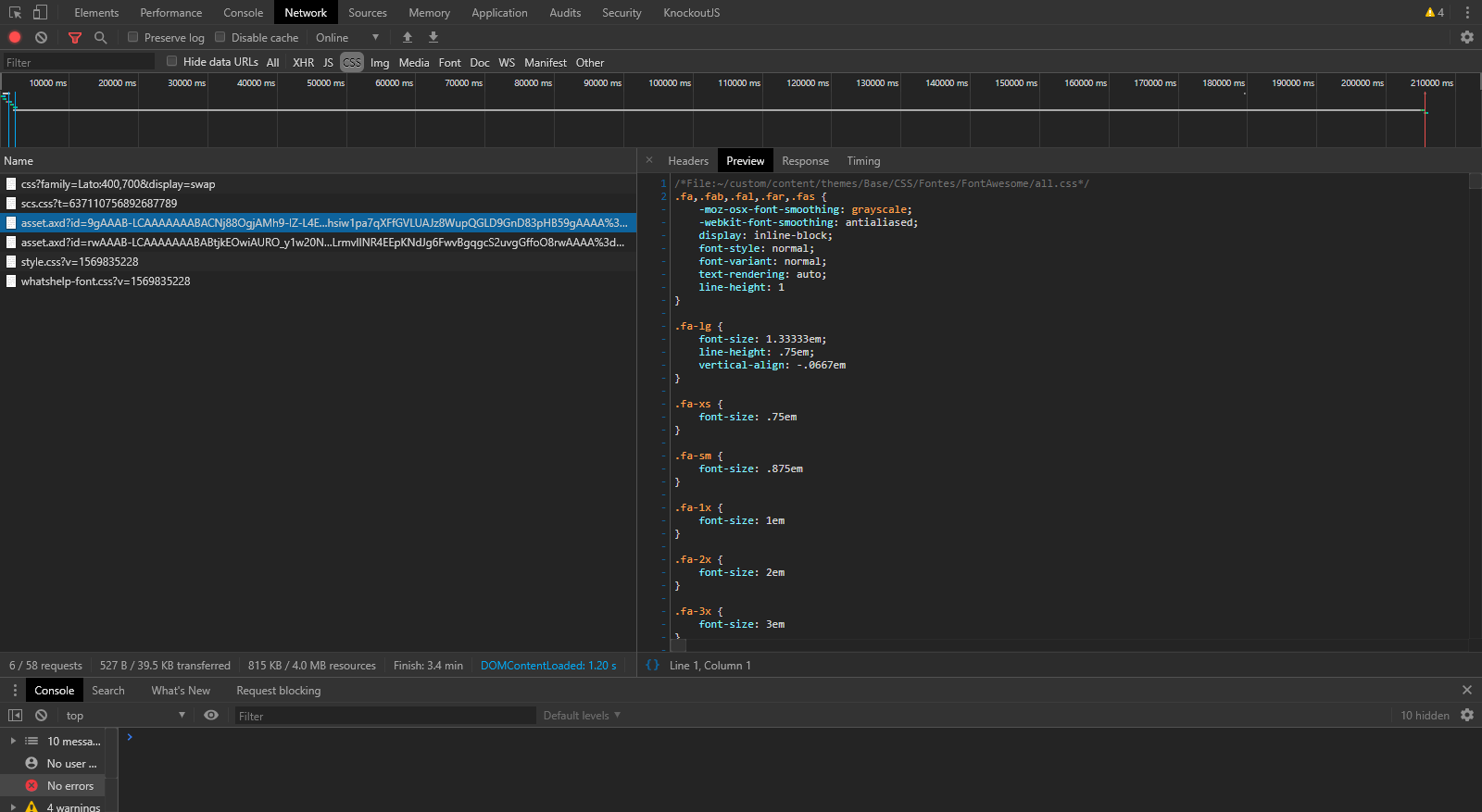Switch to the Headers tab
This screenshot has height=812, width=1482.
[x=688, y=160]
